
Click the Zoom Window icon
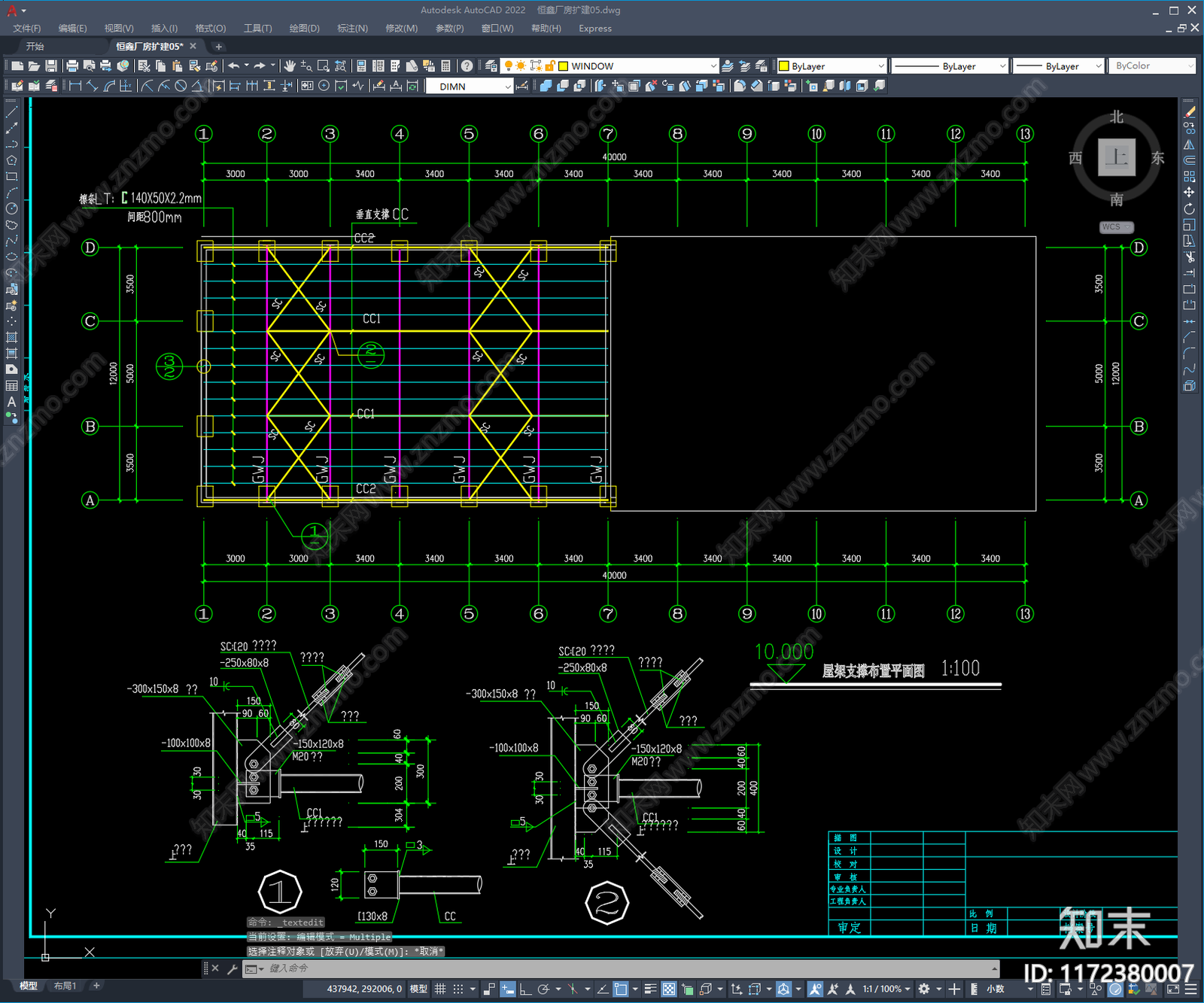point(324,66)
